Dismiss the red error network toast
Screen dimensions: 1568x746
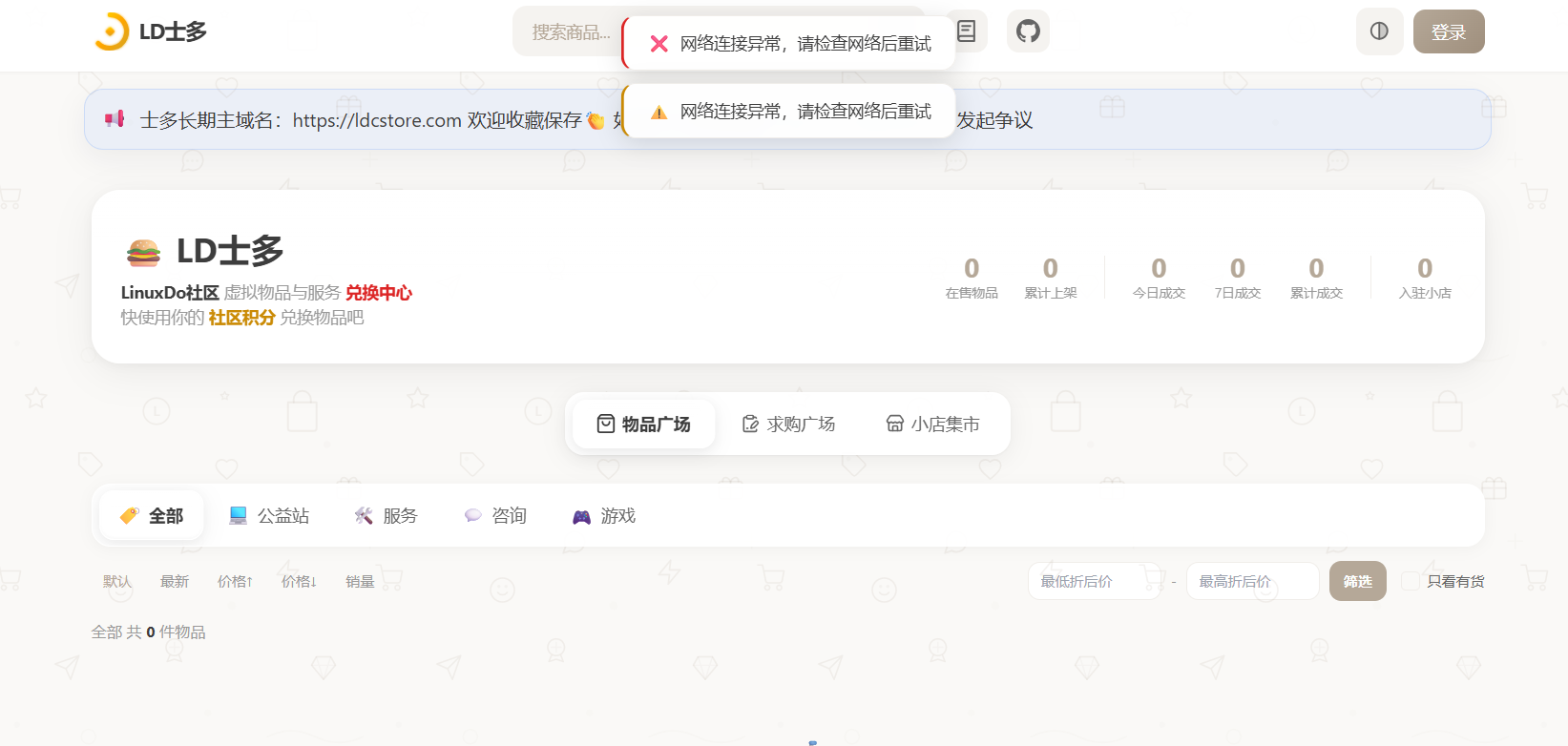point(788,43)
